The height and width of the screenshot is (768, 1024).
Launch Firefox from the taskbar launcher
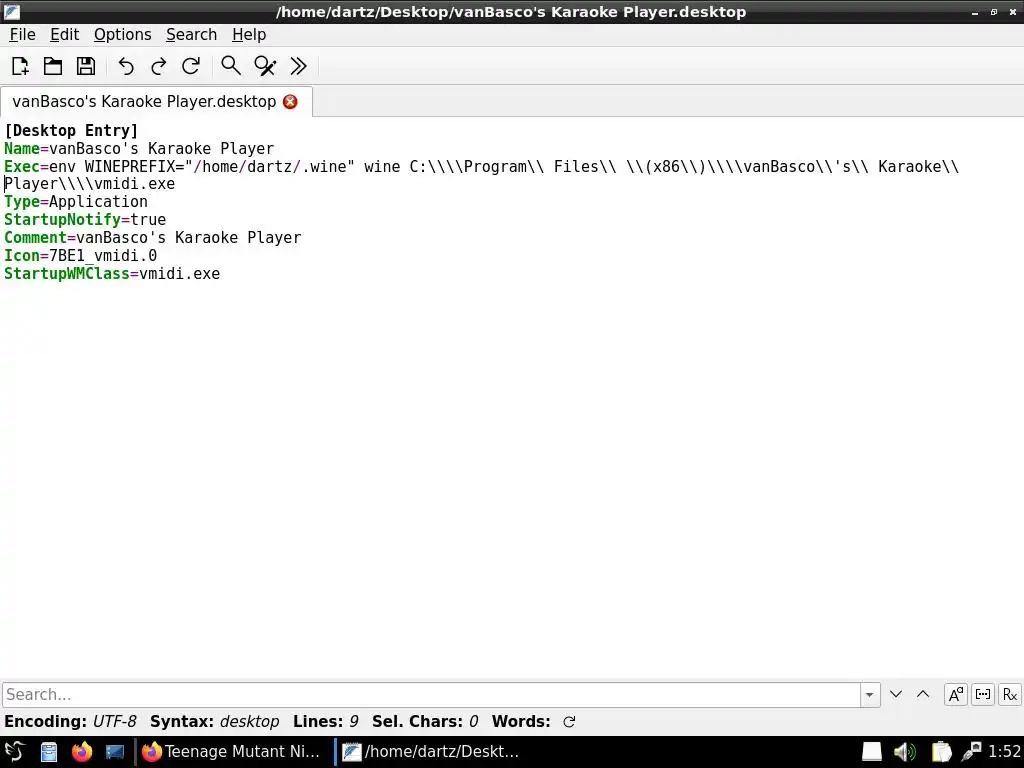coord(82,752)
